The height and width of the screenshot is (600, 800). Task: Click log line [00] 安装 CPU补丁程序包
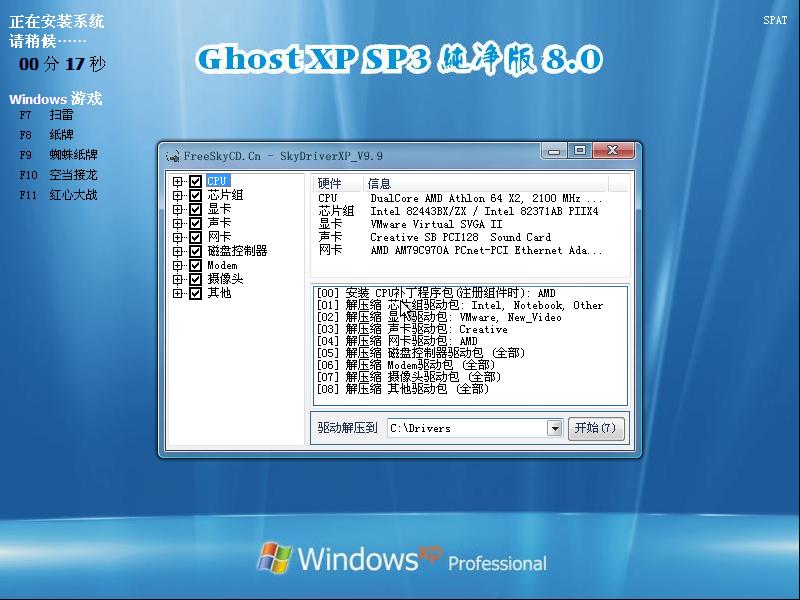436,293
